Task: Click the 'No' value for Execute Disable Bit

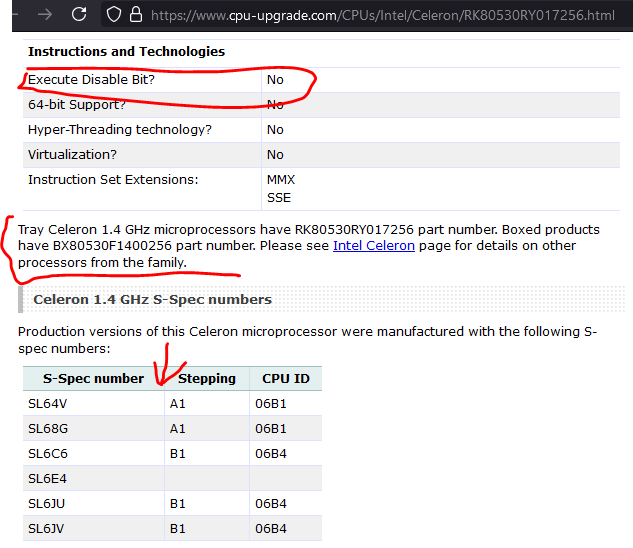Action: (x=275, y=80)
